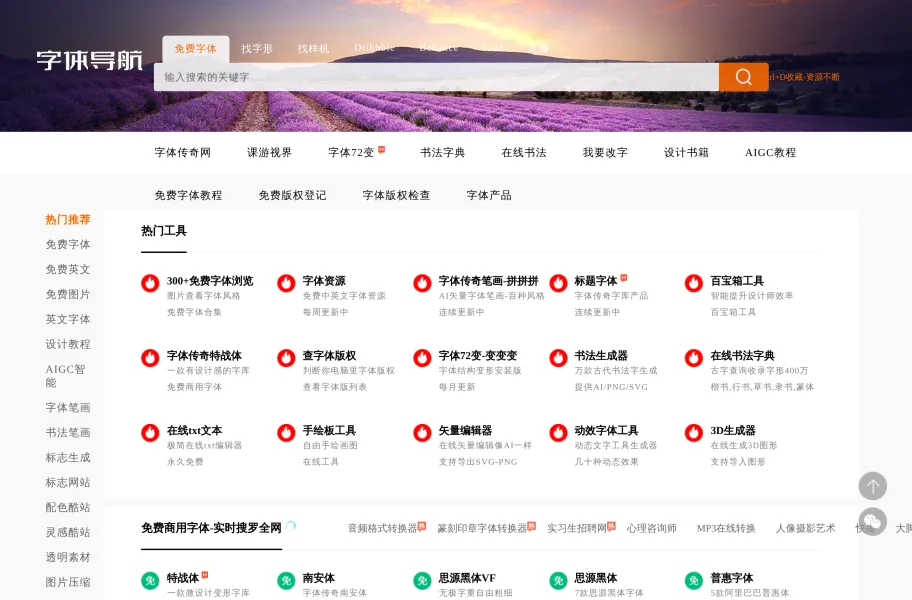Viewport: 912px width, 600px height.
Task: Click the flame icon beside 字体传奇笔画-拼拼拼
Action: (x=422, y=283)
